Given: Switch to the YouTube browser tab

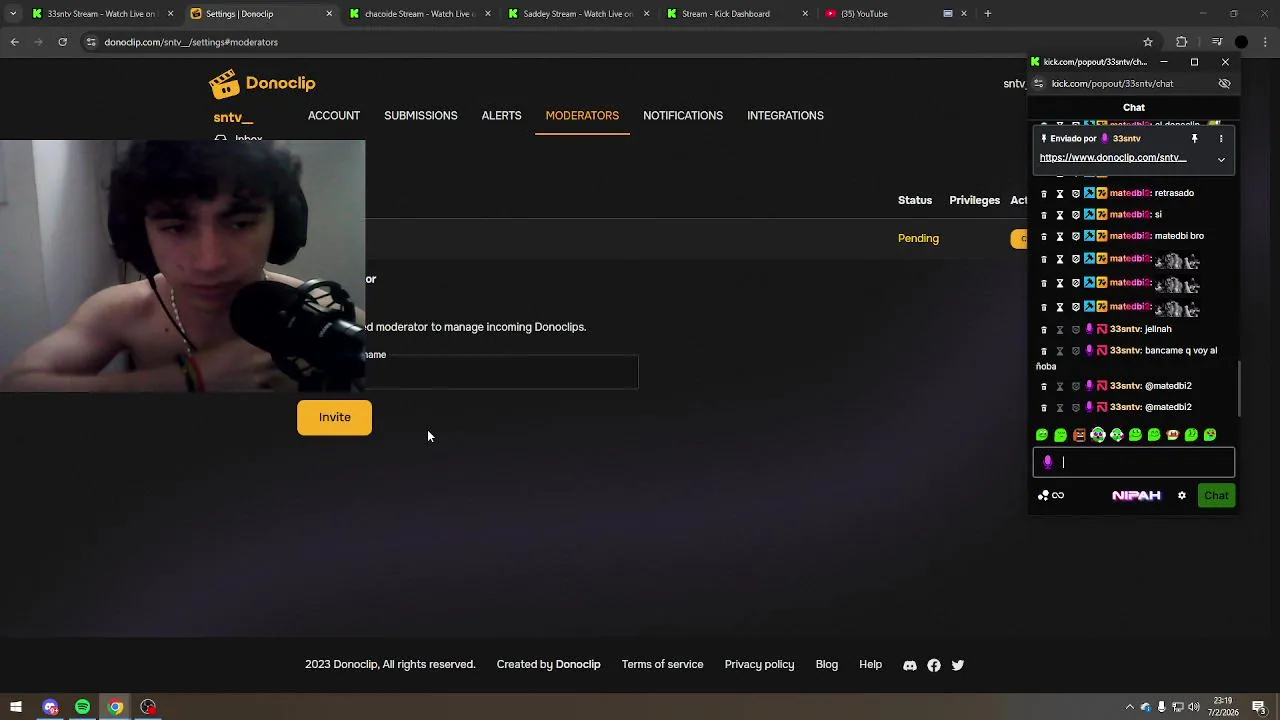Looking at the screenshot, I should pos(893,14).
